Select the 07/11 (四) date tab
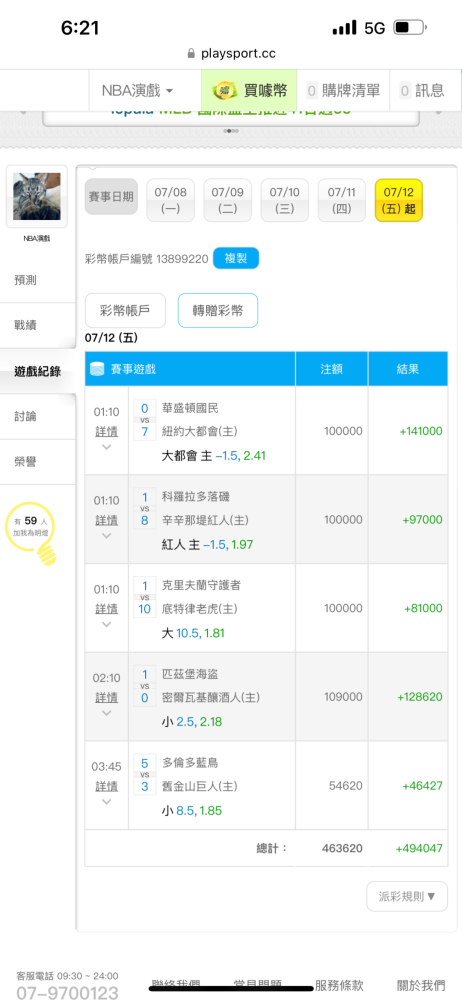The width and height of the screenshot is (462, 1000). point(341,200)
